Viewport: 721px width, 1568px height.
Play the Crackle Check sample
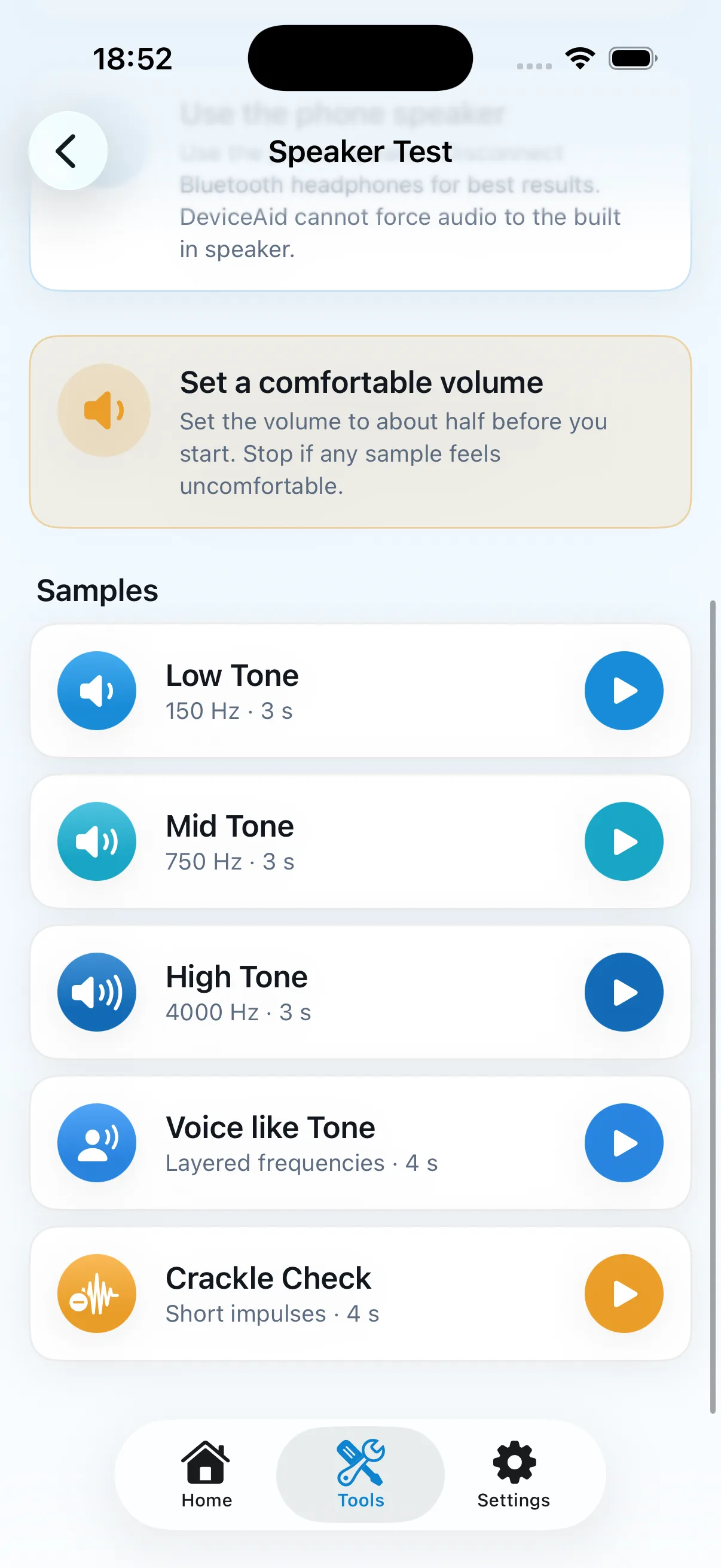pyautogui.click(x=624, y=1294)
